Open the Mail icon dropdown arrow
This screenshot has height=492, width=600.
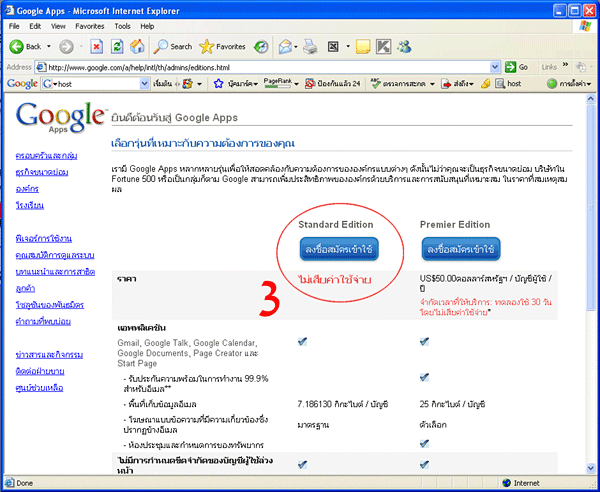(x=296, y=46)
